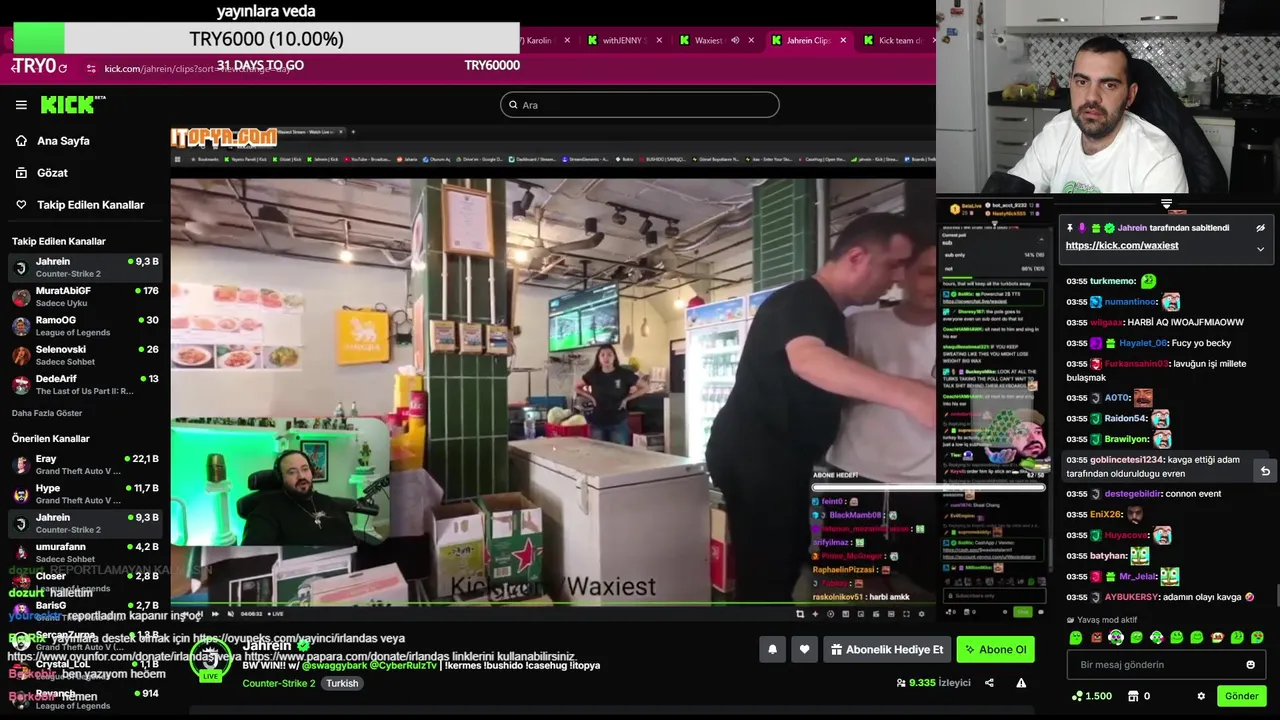Click the 'Turkish' language tag
Viewport: 1280px width, 720px height.
pyautogui.click(x=342, y=684)
